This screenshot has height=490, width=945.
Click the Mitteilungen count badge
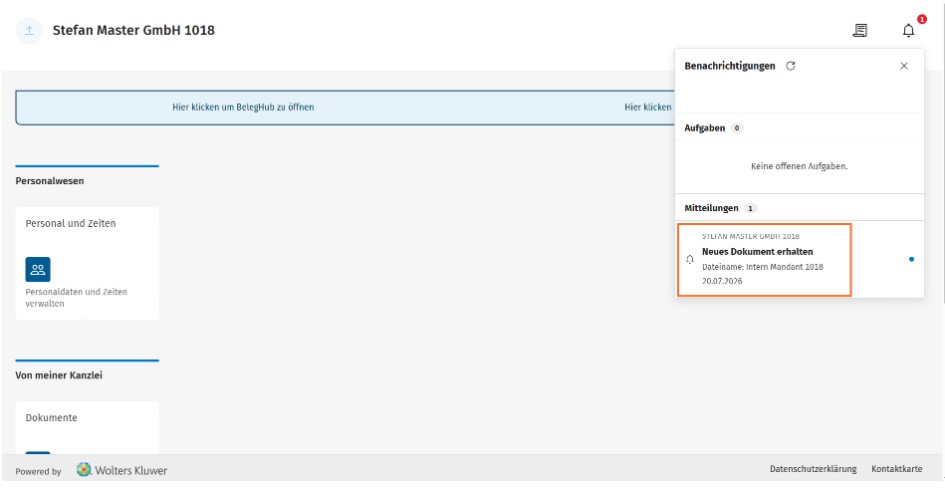pyautogui.click(x=750, y=208)
